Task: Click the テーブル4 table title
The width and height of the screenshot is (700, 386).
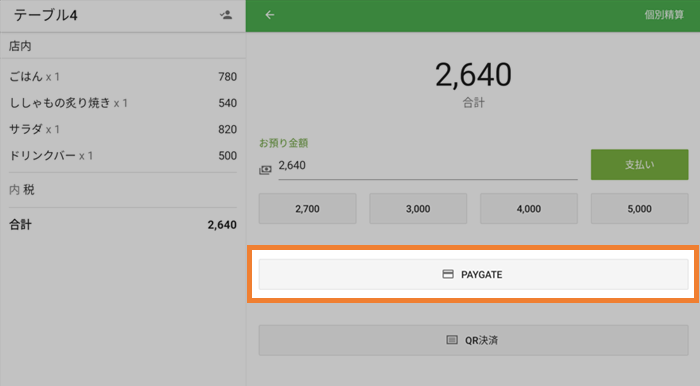Action: click(x=46, y=16)
